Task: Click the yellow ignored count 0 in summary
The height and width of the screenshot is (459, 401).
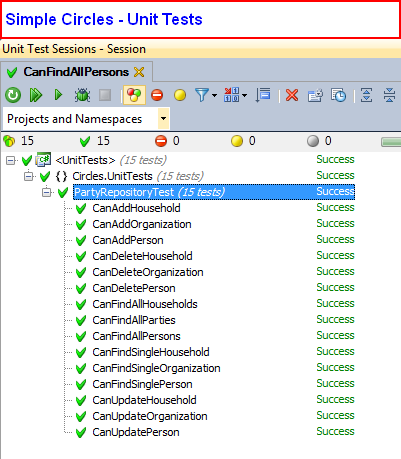Action: 243,141
